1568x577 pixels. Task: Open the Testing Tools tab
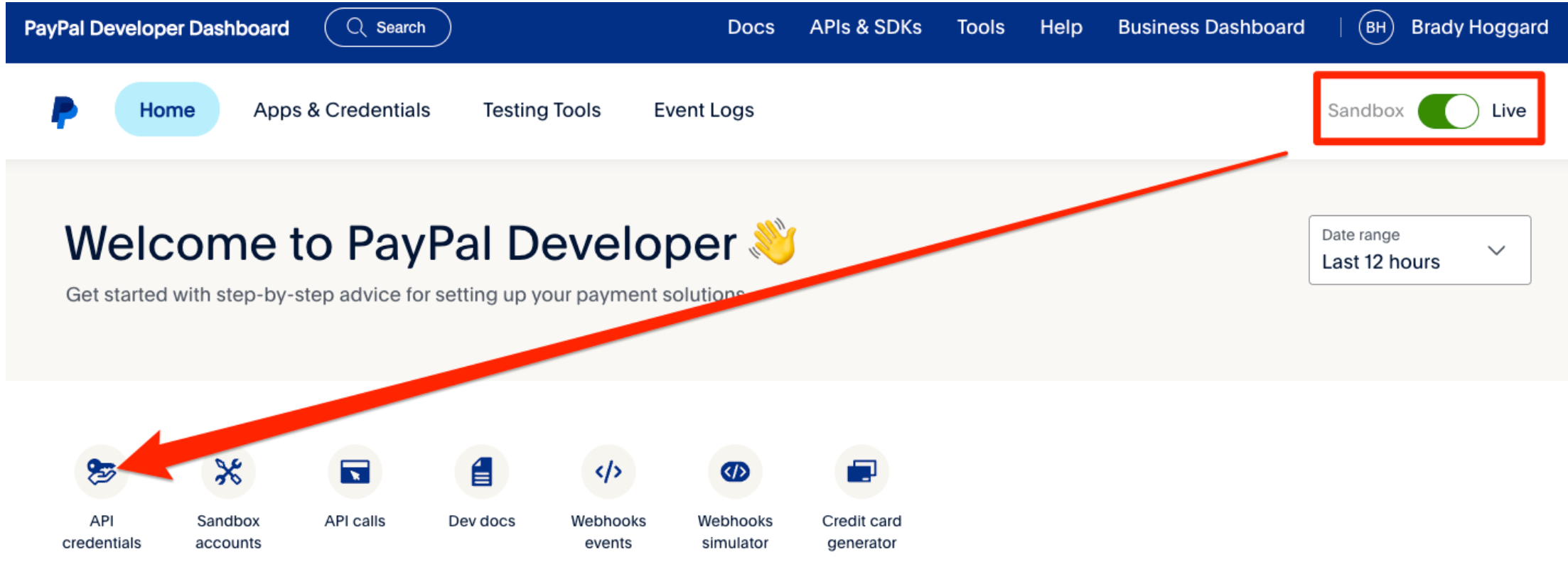[542, 110]
